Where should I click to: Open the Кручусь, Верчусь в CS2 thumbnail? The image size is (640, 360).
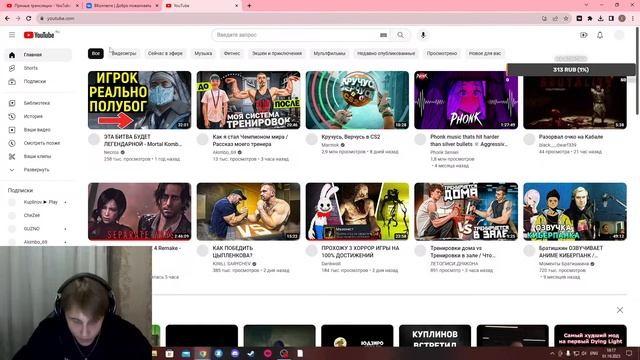coord(357,100)
